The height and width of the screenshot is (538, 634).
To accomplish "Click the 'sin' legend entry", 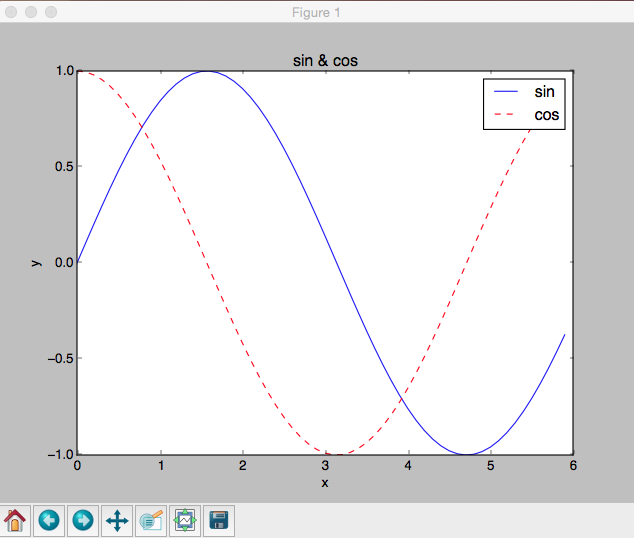I will [x=544, y=92].
